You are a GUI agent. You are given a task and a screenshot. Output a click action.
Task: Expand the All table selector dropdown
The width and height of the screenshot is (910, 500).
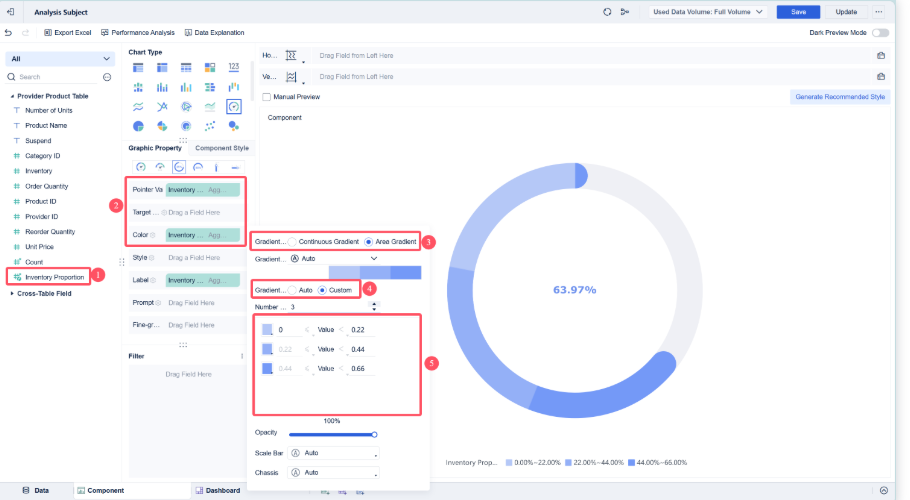(60, 59)
